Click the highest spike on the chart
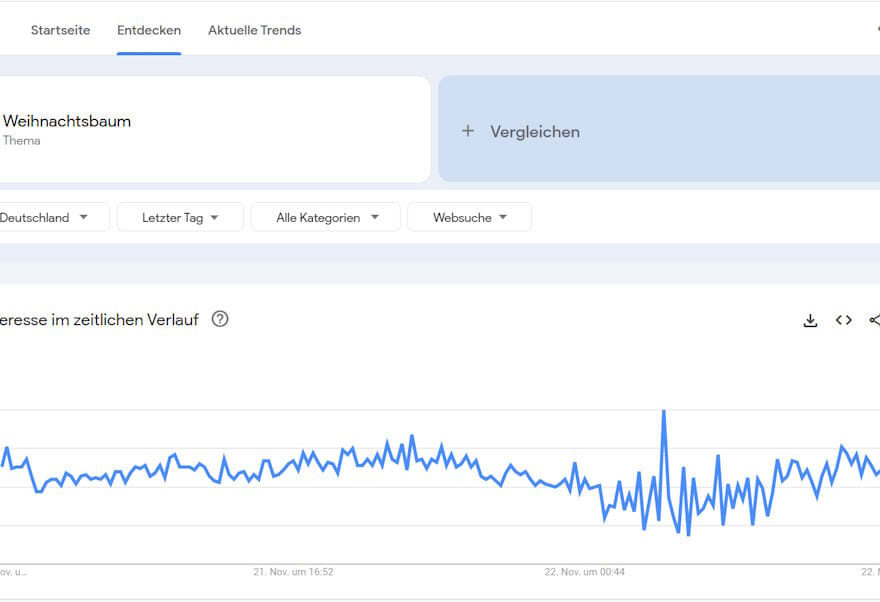880x602 pixels. 663,412
